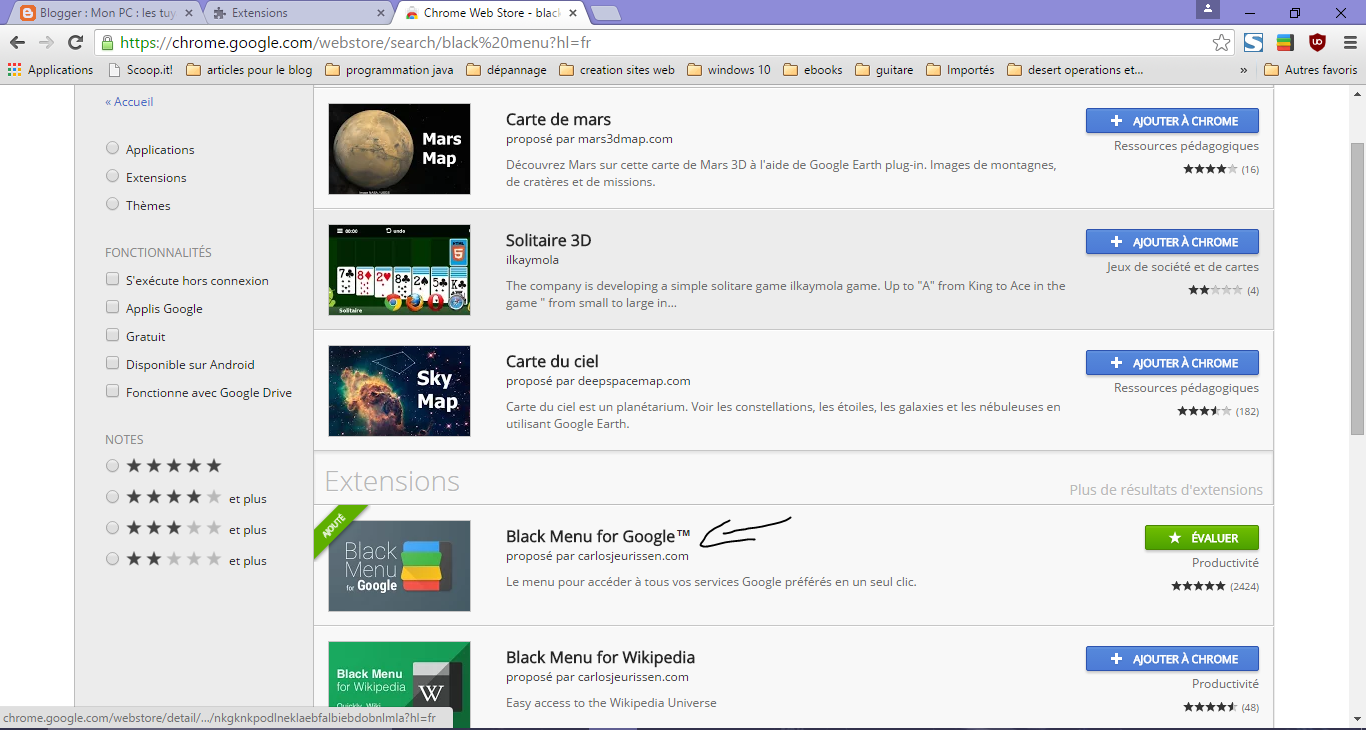Viewport: 1366px width, 730px height.
Task: Check the 'Gratuit' checkbox
Action: point(112,336)
